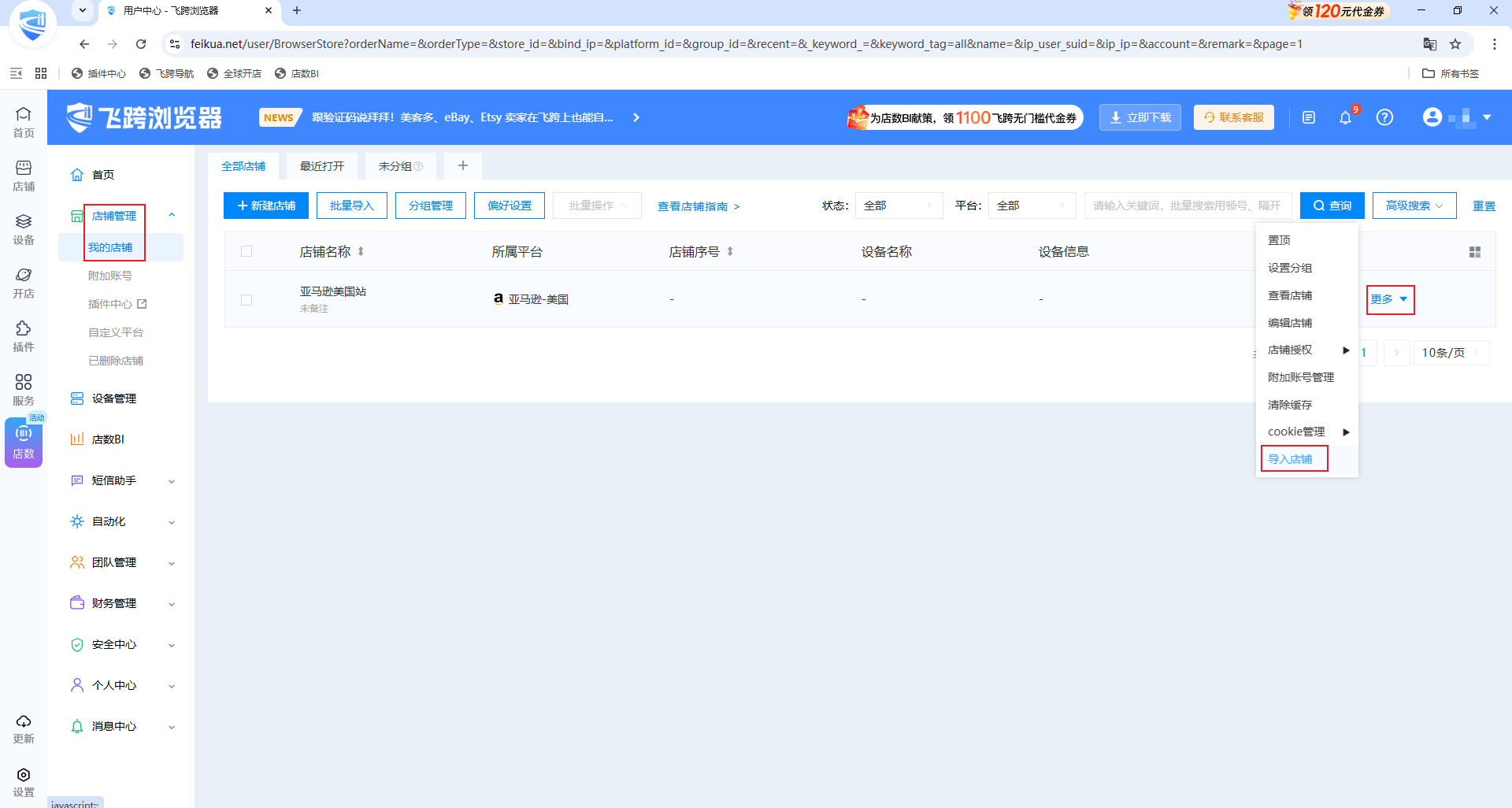Click the 查询 search button
1512x808 pixels.
coord(1332,206)
